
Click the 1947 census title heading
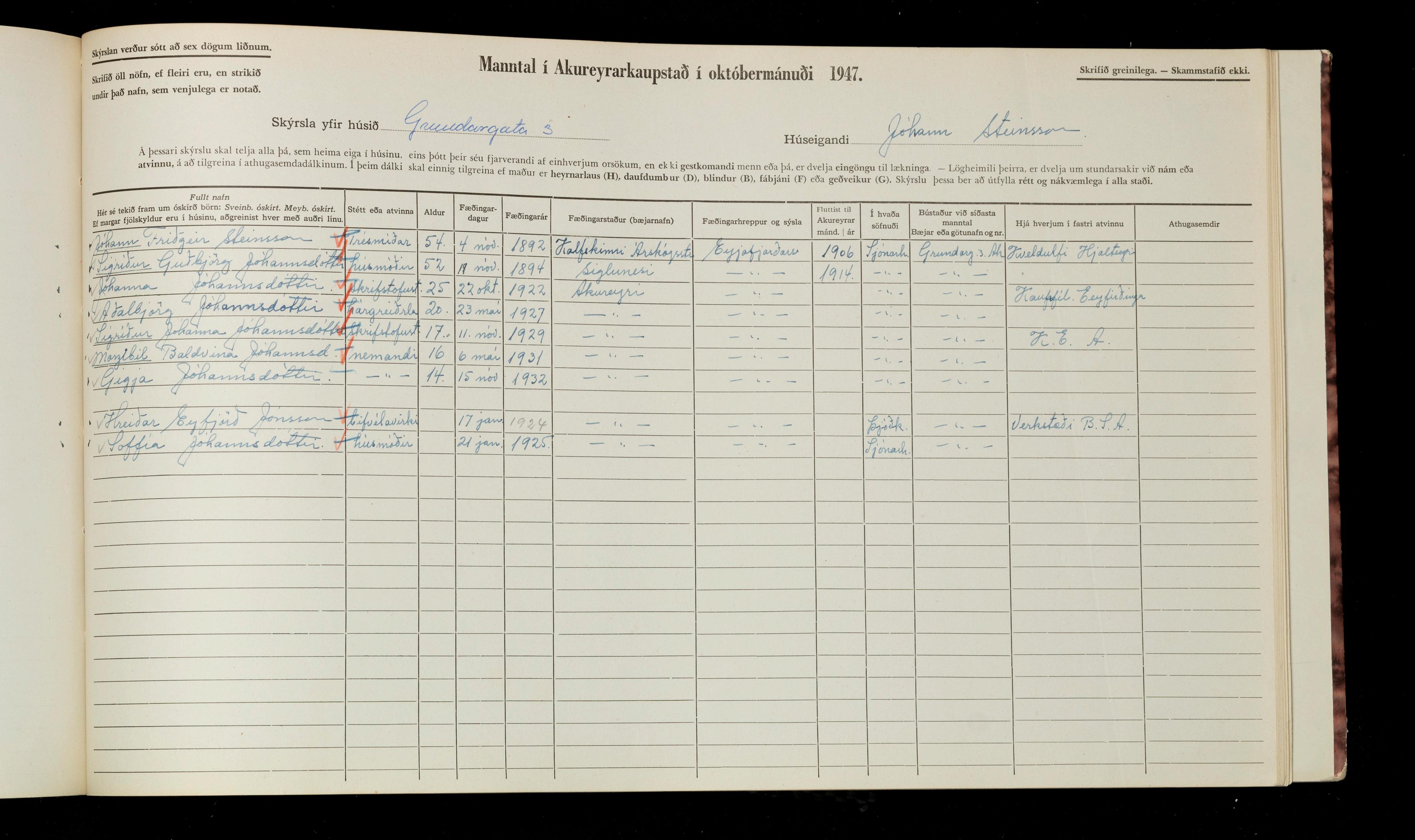[670, 69]
